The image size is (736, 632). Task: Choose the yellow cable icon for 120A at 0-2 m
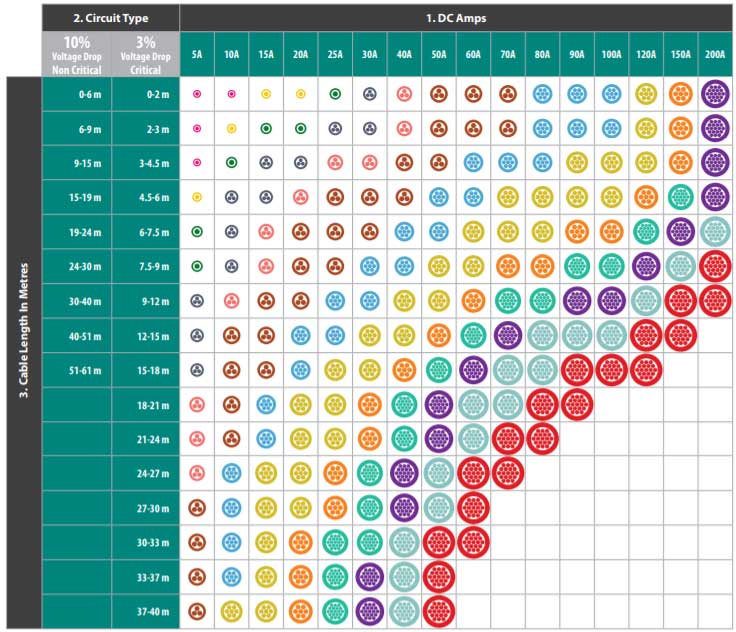pos(646,94)
